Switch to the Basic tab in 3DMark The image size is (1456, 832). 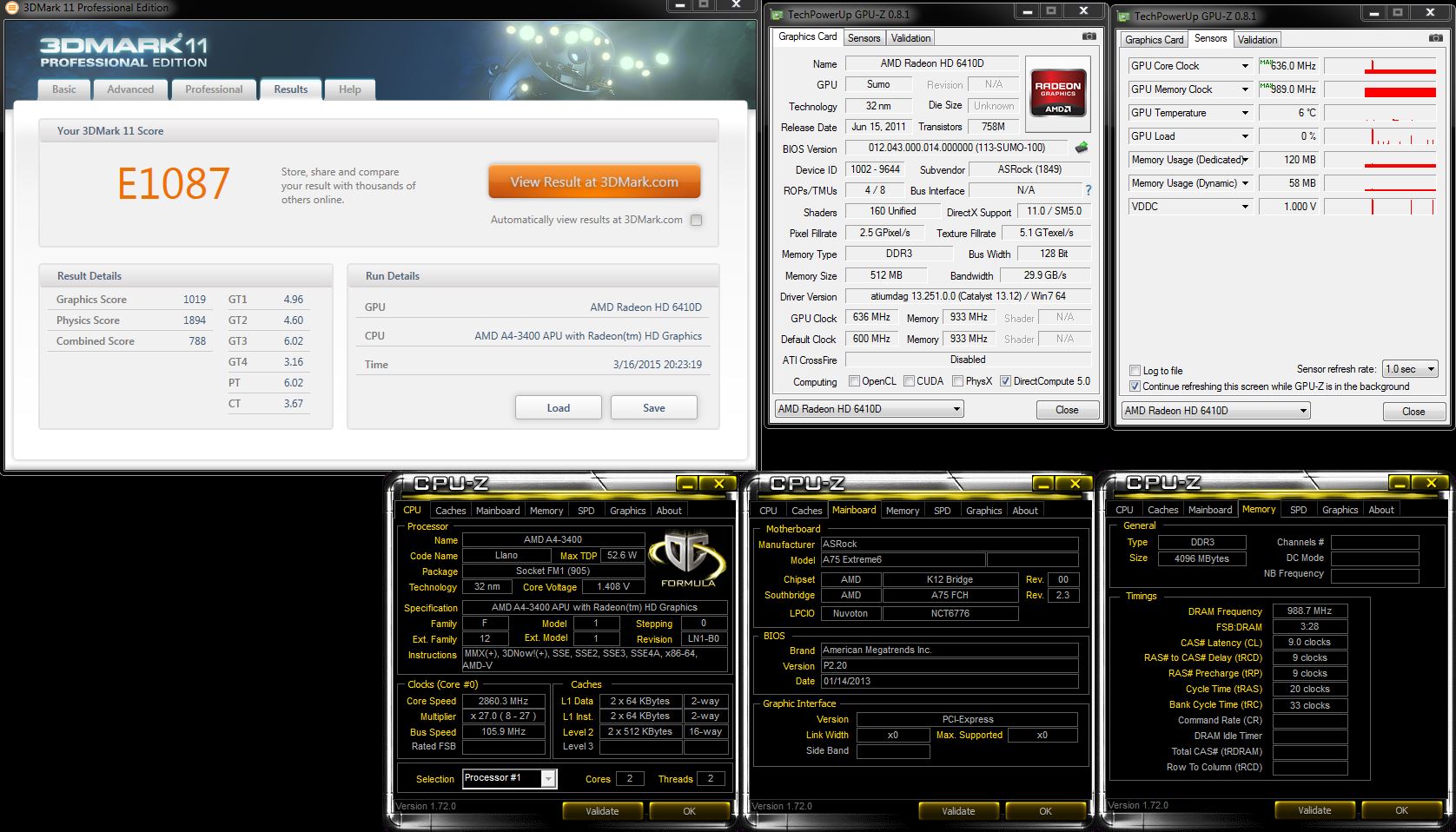coord(64,89)
